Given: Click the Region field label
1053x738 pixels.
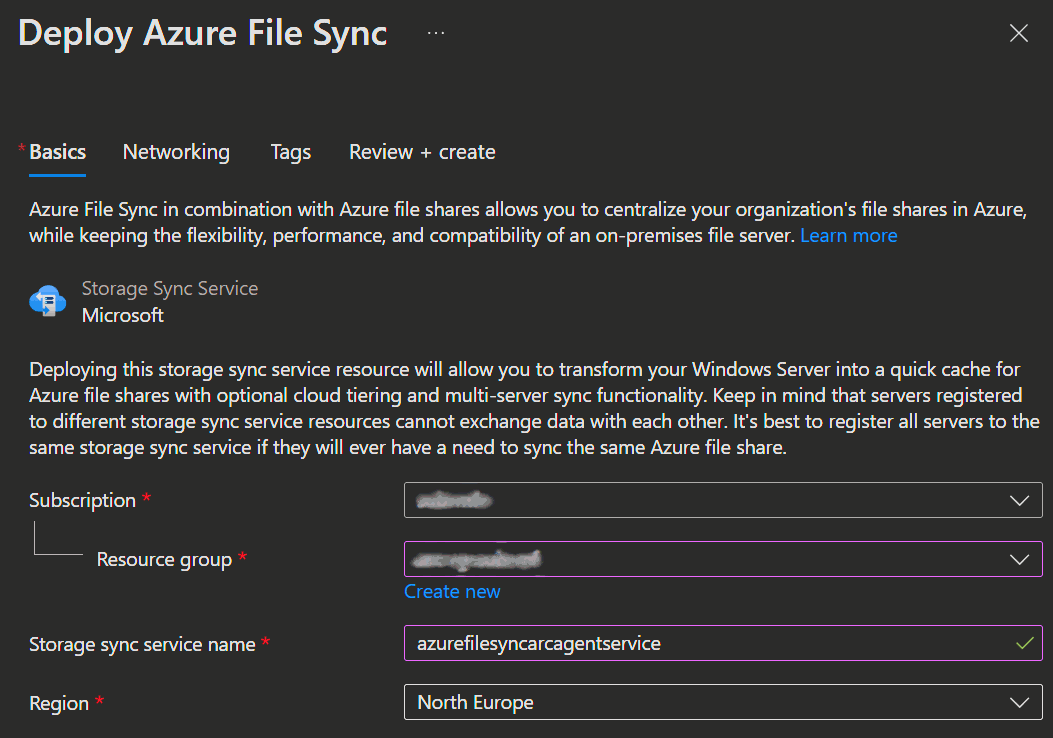Looking at the screenshot, I should click(x=59, y=703).
